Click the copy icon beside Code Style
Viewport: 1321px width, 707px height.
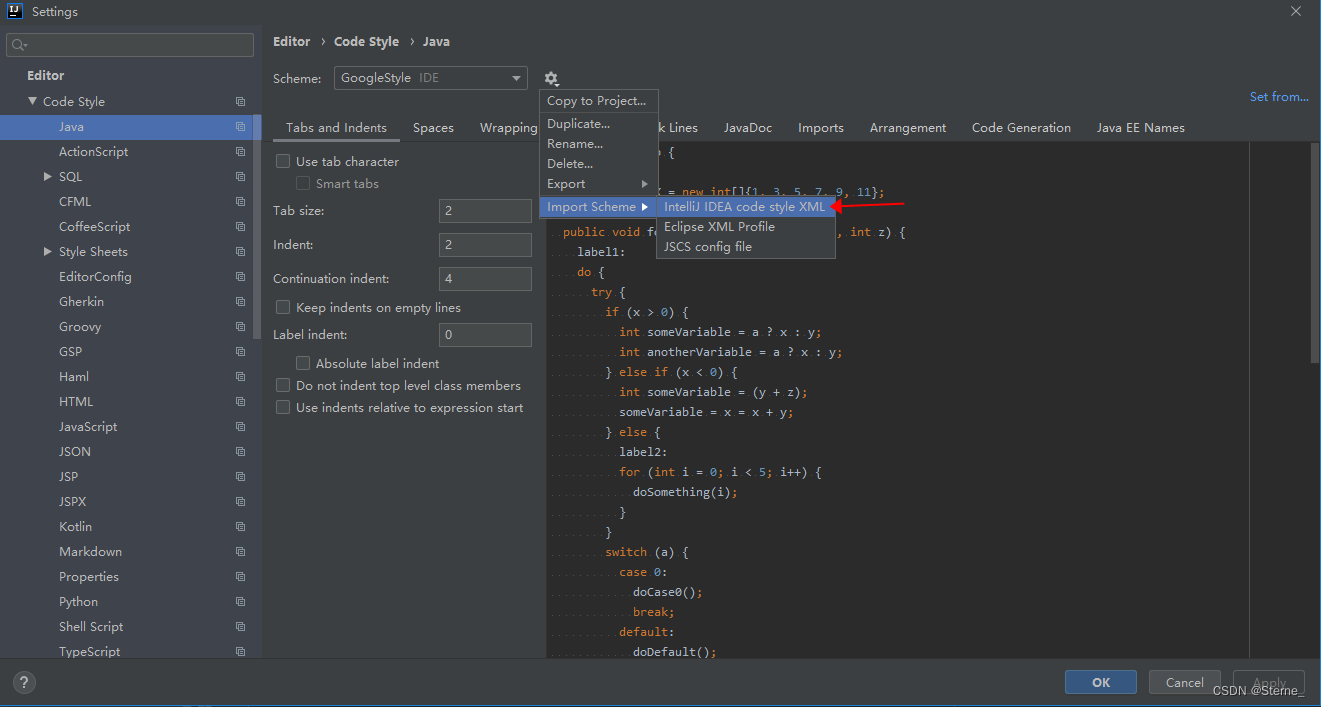coord(240,102)
